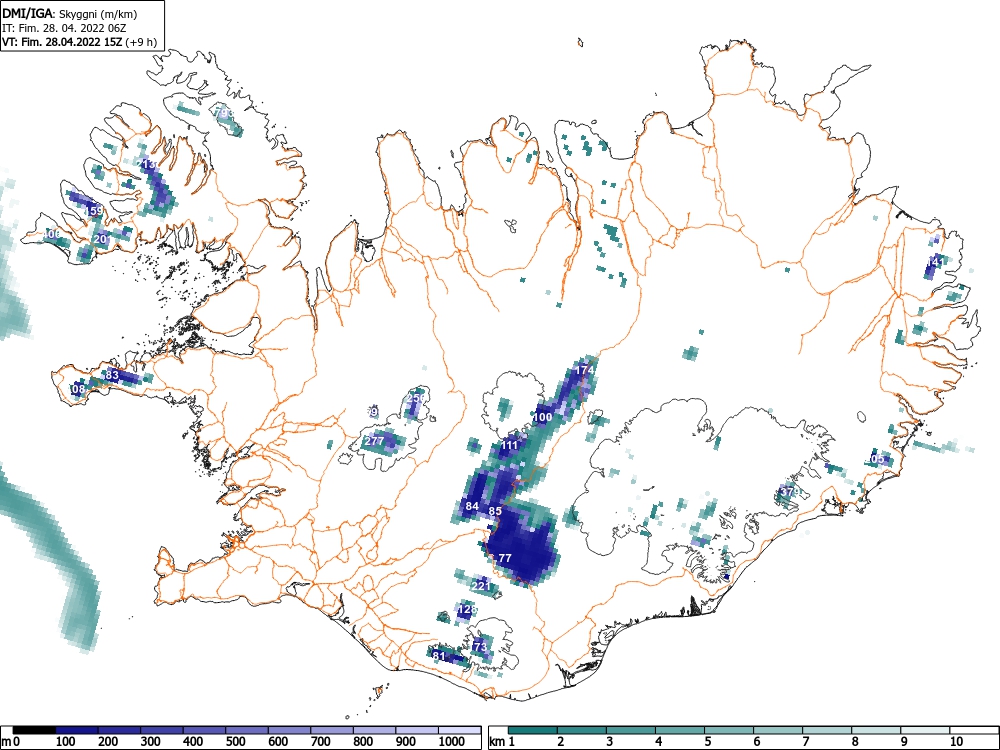The image size is (1000, 750).
Task: Click the '111' visibility value on the map
Action: point(510,445)
